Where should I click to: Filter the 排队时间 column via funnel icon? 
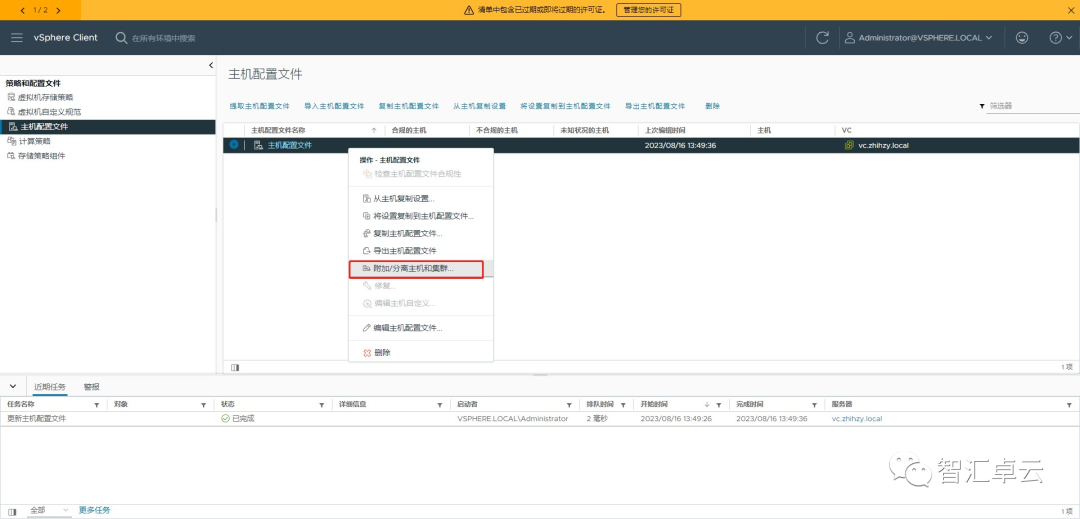623,405
